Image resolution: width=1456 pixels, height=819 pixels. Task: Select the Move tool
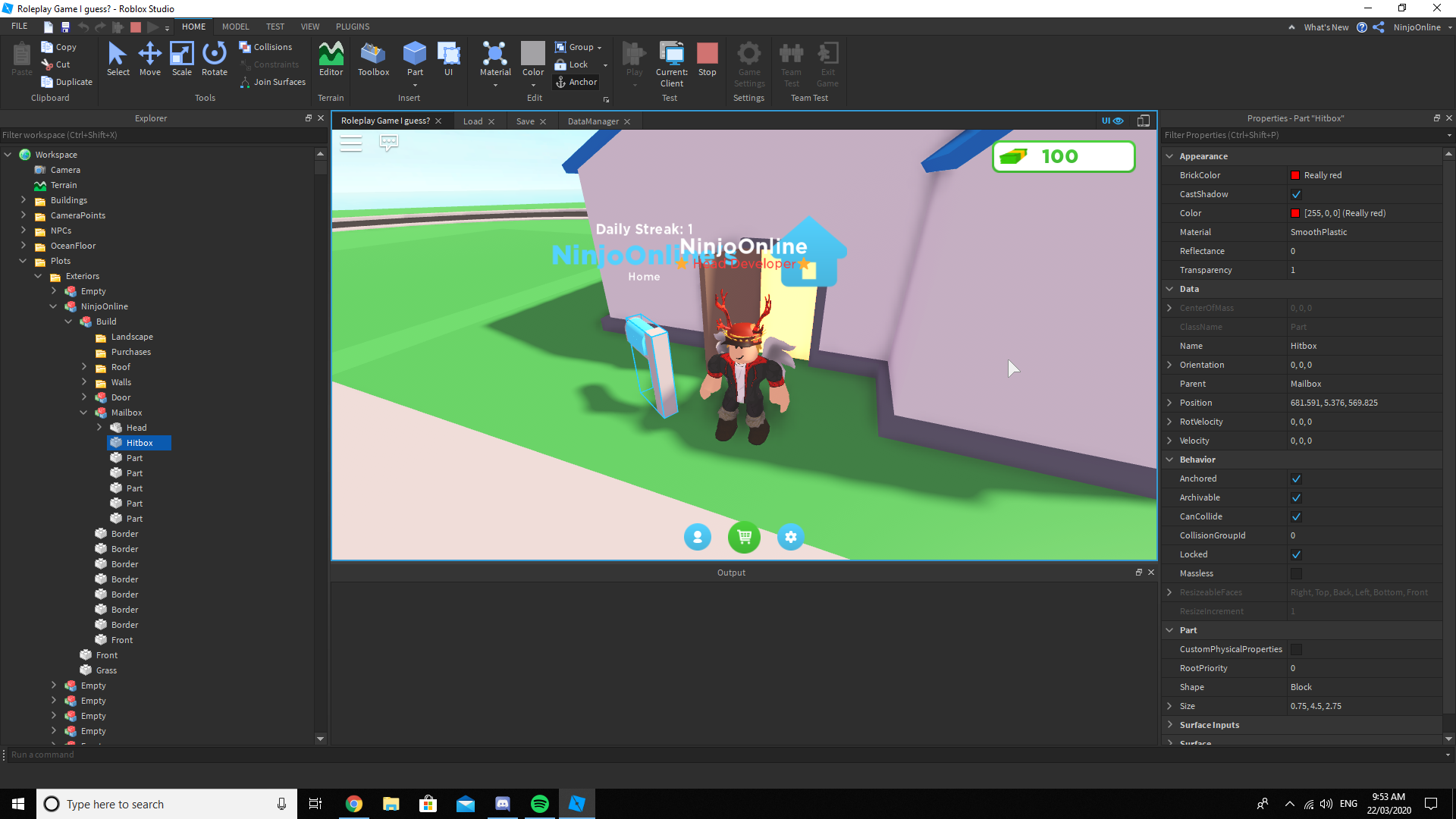[149, 59]
